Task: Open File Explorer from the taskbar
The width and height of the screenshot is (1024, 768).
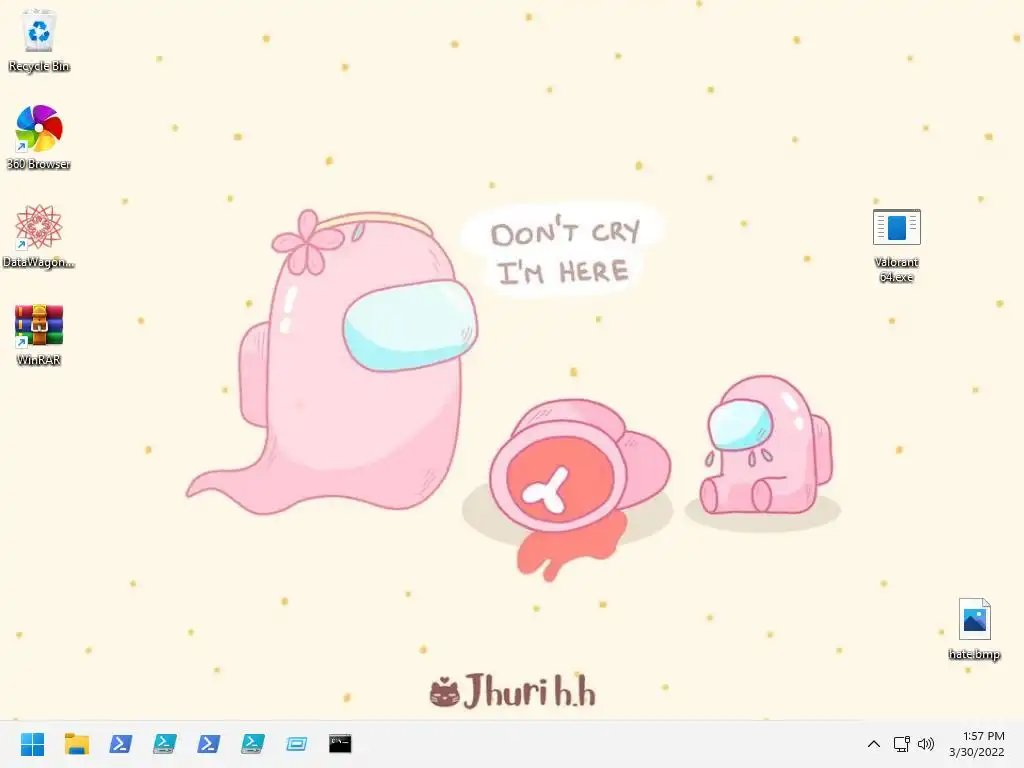Action: click(76, 744)
